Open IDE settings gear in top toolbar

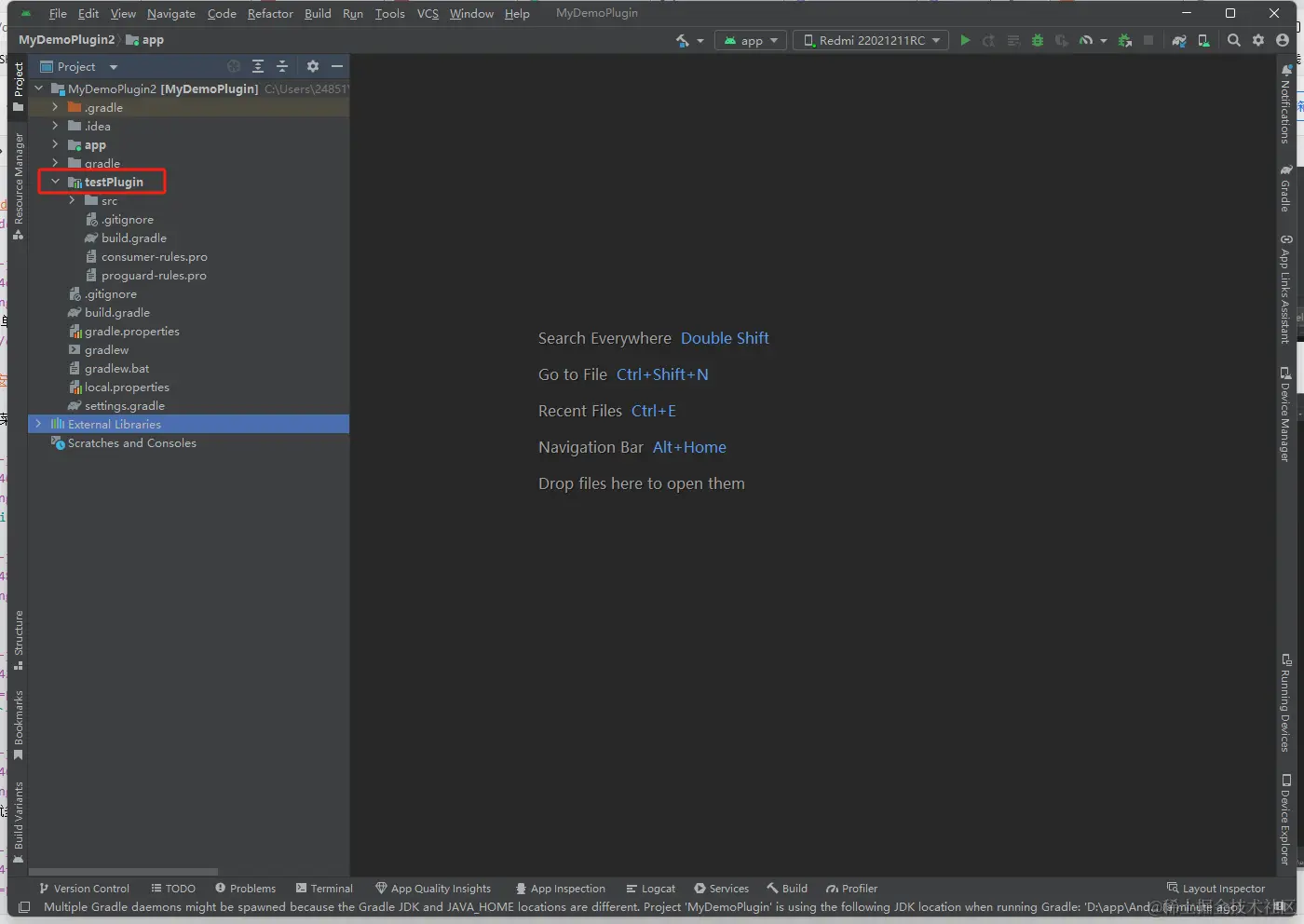click(x=1258, y=40)
